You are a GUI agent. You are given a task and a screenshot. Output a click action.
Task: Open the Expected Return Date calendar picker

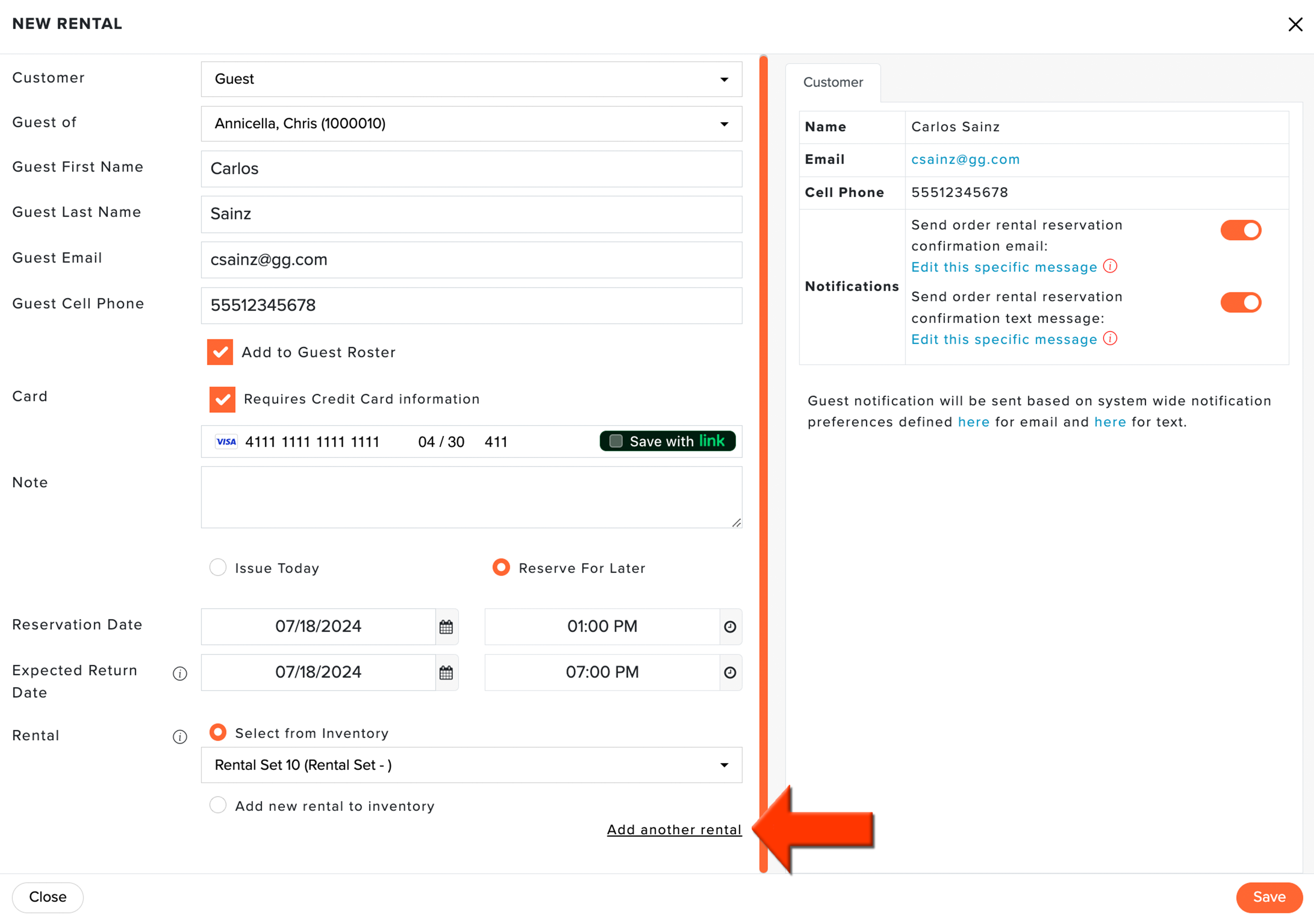click(446, 673)
